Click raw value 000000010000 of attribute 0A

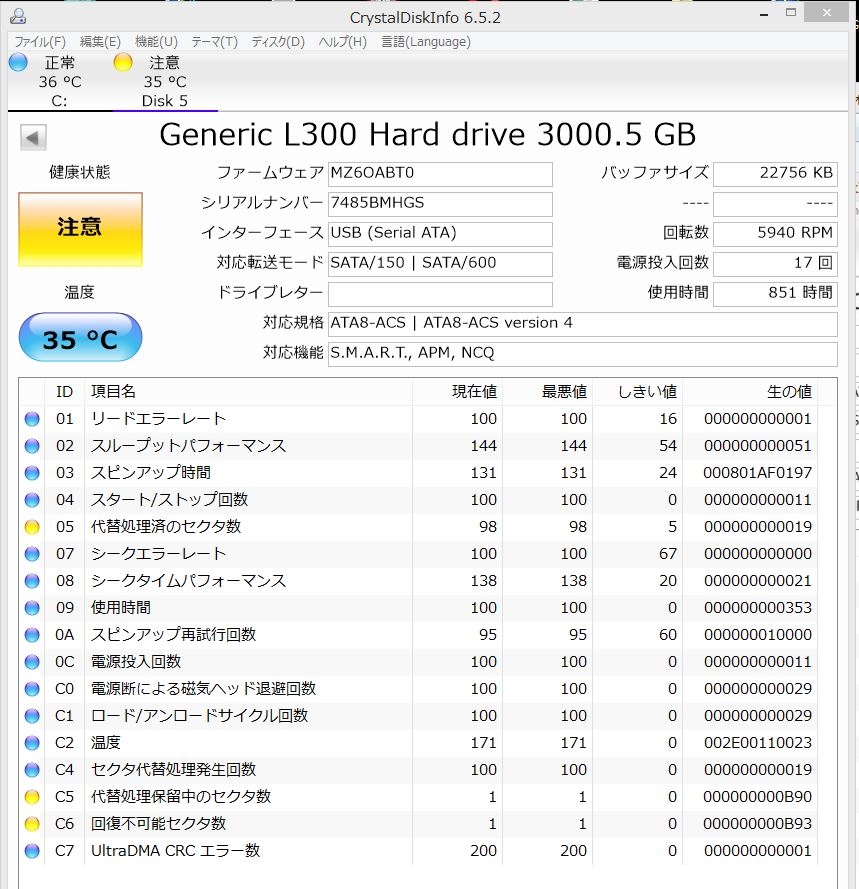[x=758, y=635]
